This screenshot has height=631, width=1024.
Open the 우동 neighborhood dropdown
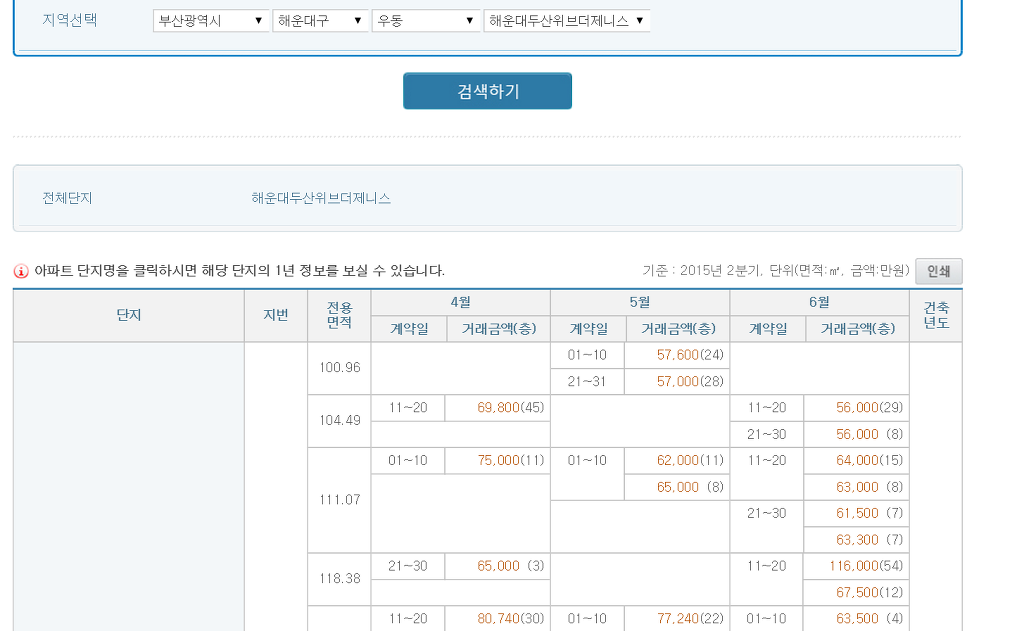(426, 21)
